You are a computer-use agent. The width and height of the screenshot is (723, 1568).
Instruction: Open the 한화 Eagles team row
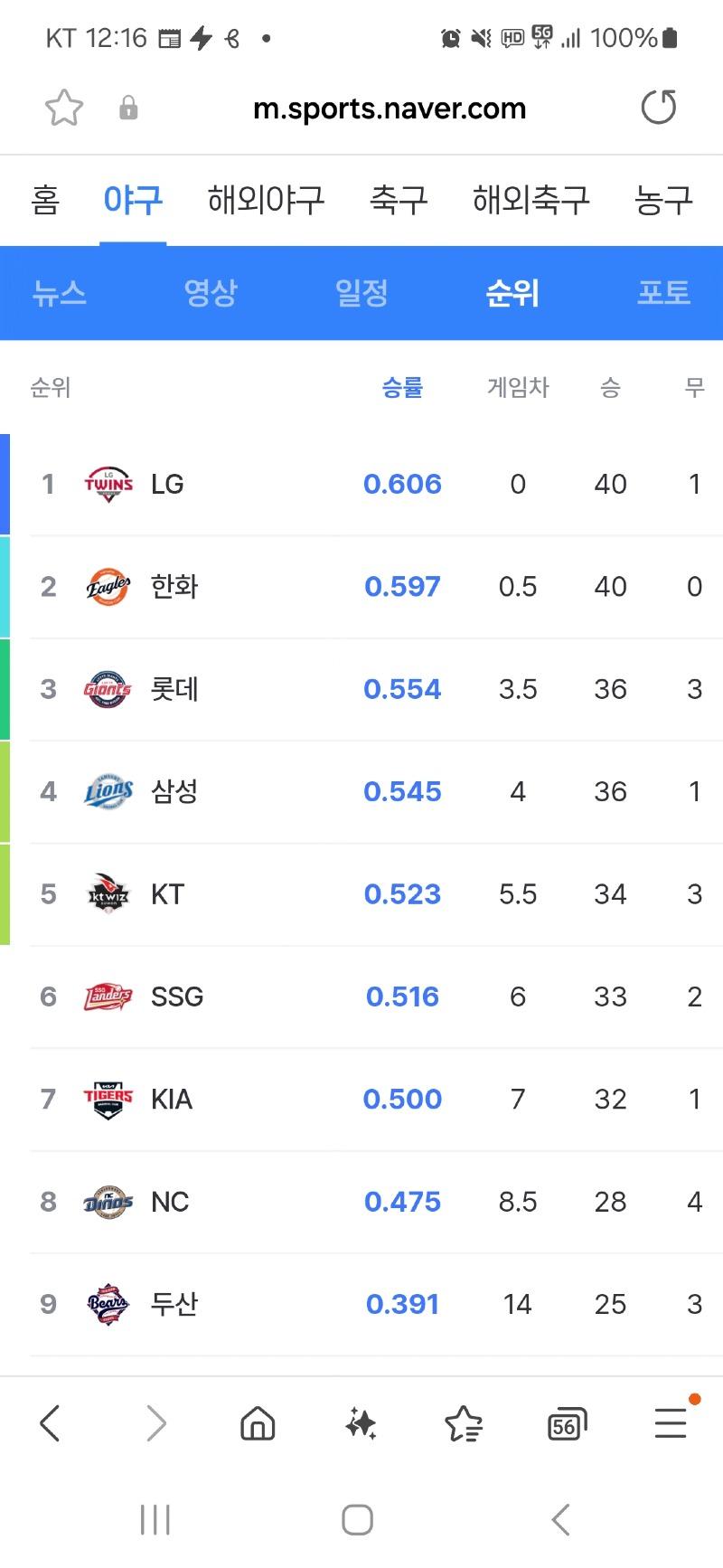tap(361, 587)
